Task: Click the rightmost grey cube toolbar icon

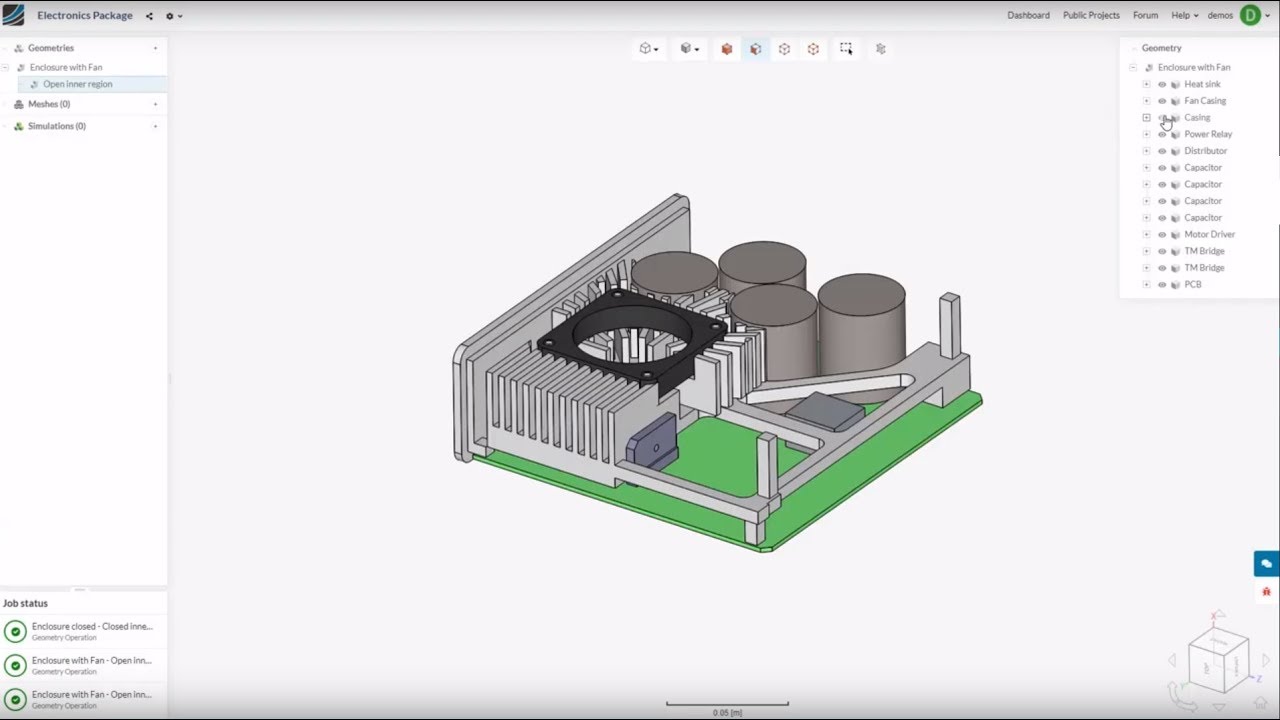Action: tap(880, 48)
